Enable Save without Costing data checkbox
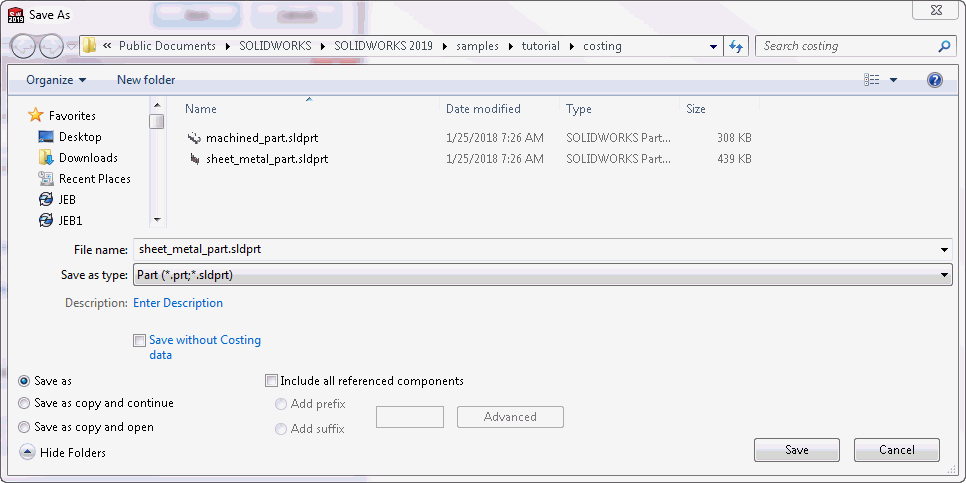 [x=139, y=341]
